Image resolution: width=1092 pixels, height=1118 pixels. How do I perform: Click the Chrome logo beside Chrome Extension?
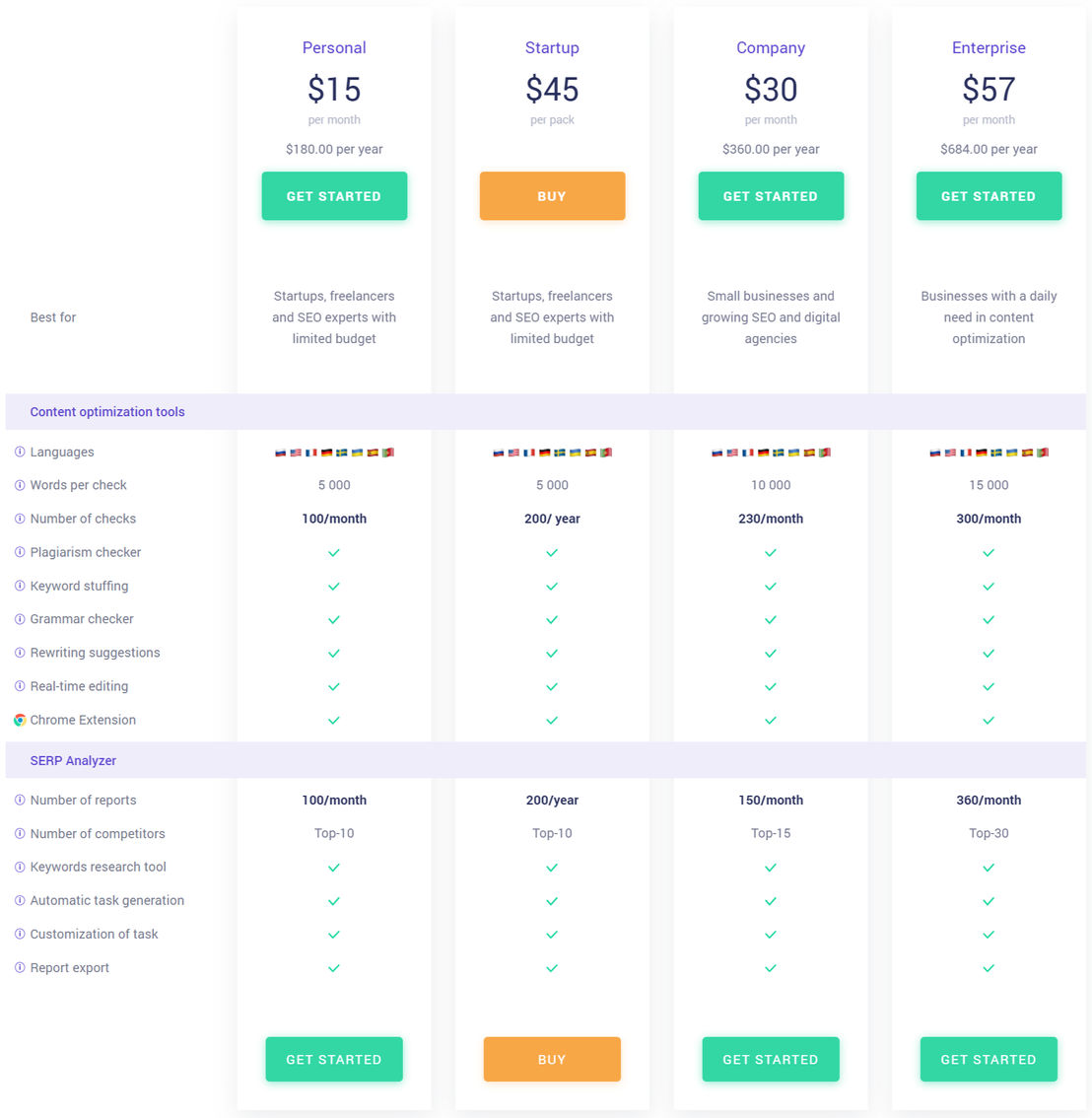(20, 720)
